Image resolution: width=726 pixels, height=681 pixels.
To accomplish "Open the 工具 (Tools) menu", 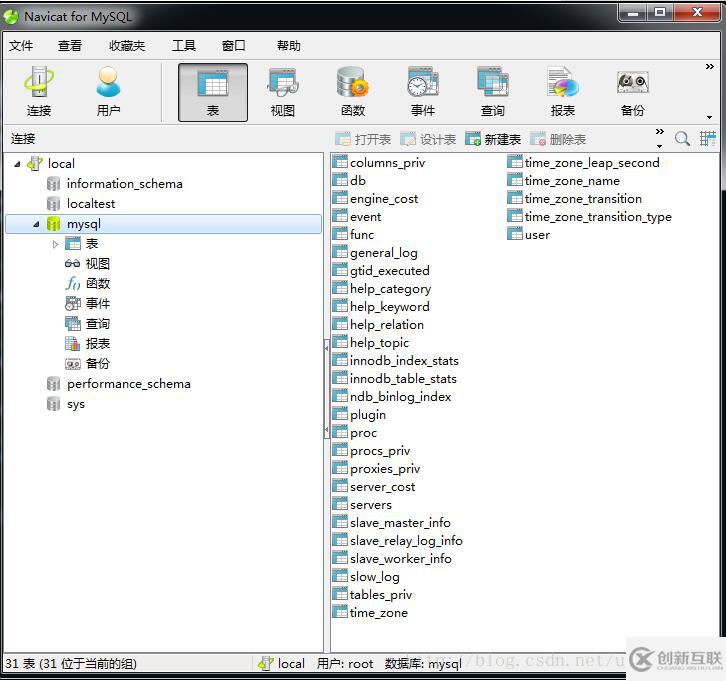I will click(x=184, y=46).
